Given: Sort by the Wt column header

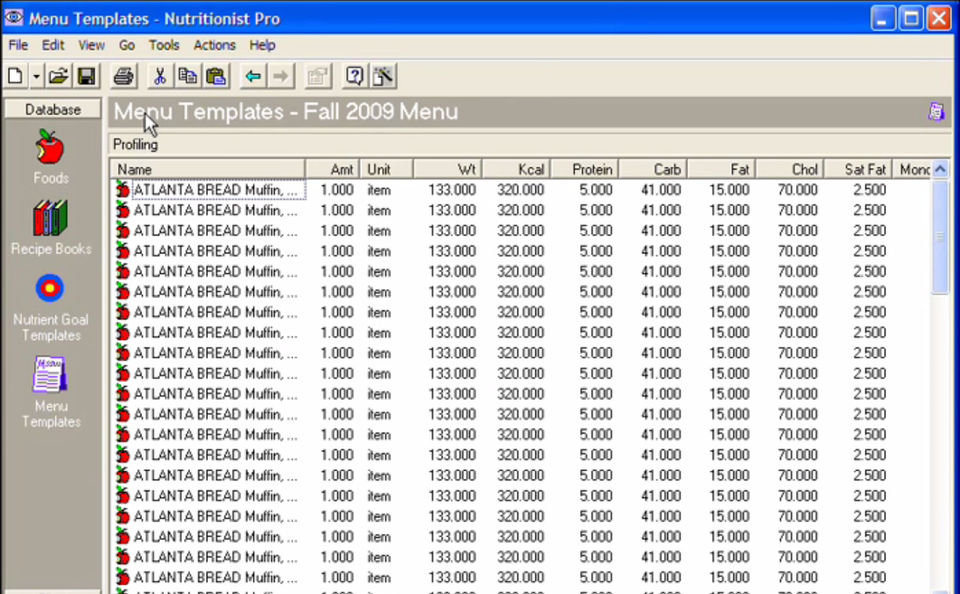Looking at the screenshot, I should pos(448,169).
